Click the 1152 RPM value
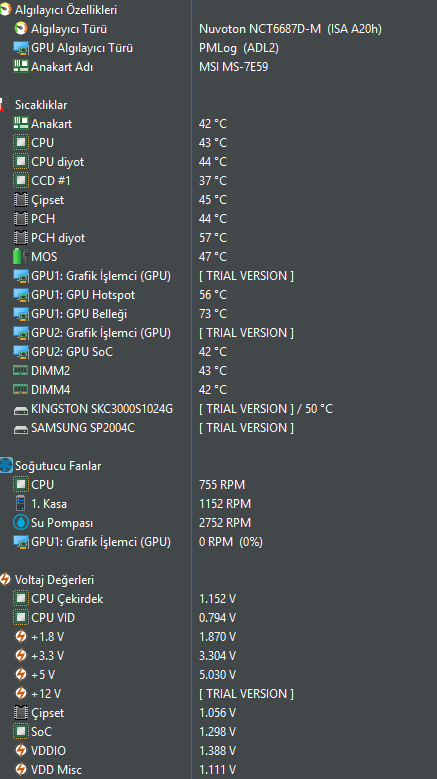This screenshot has width=437, height=779. pos(225,504)
